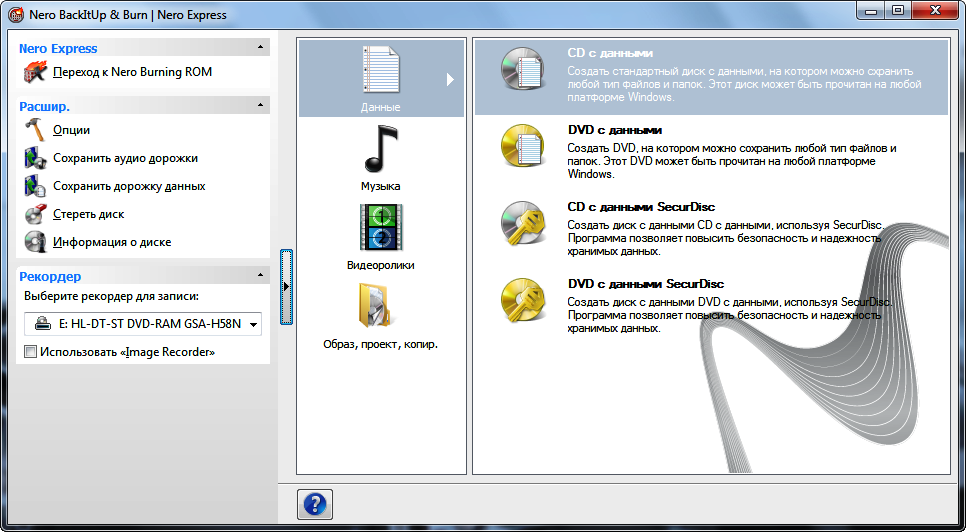This screenshot has width=966, height=532.
Task: Click the Save audio tracks icon
Action: click(x=35, y=158)
